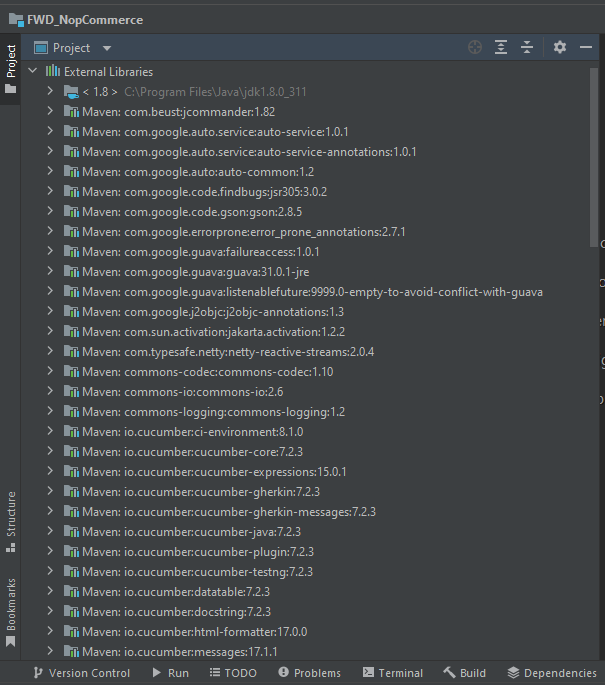Open the Terminal tool window

pos(393,673)
